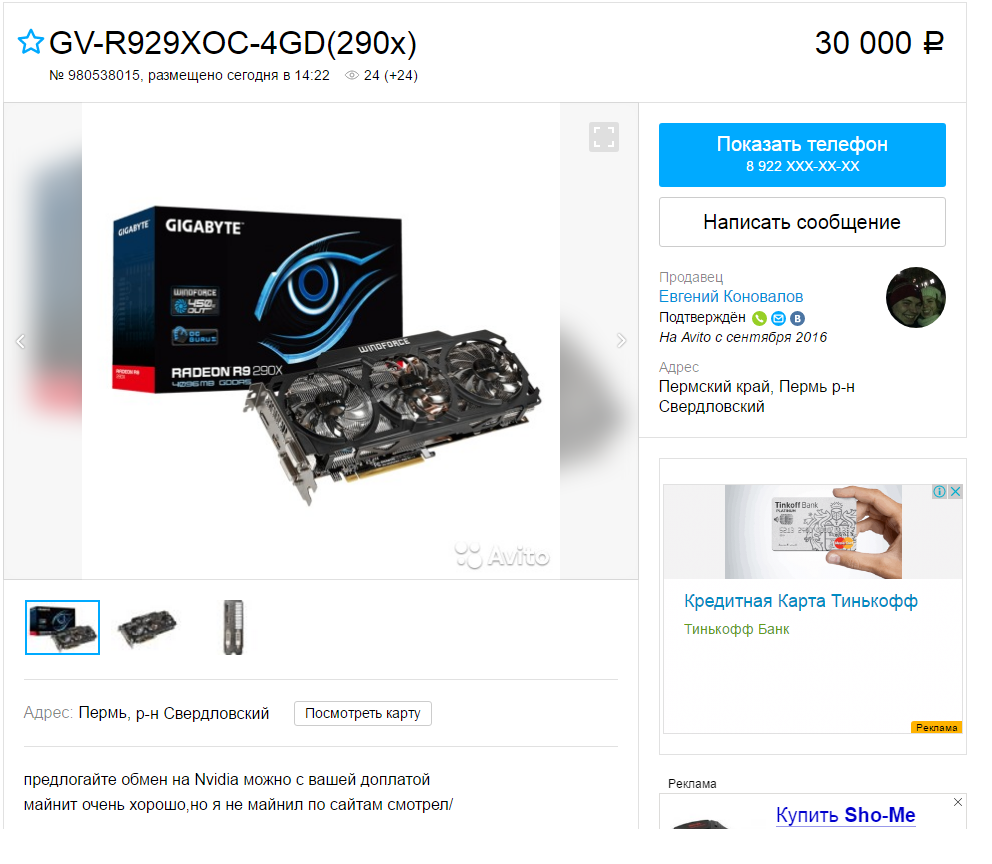Click the VK verified badge
The height and width of the screenshot is (864, 992).
click(x=797, y=318)
